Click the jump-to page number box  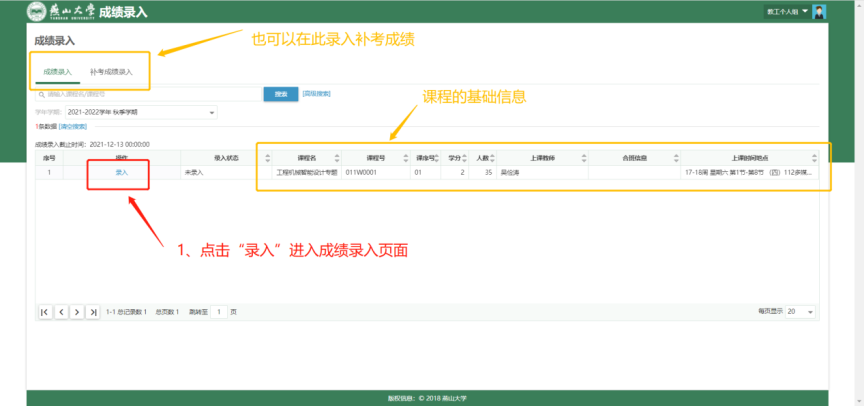(x=219, y=312)
